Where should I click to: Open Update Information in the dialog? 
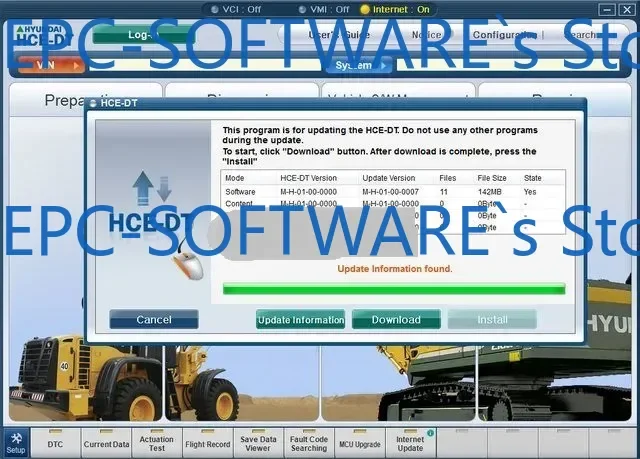(300, 319)
